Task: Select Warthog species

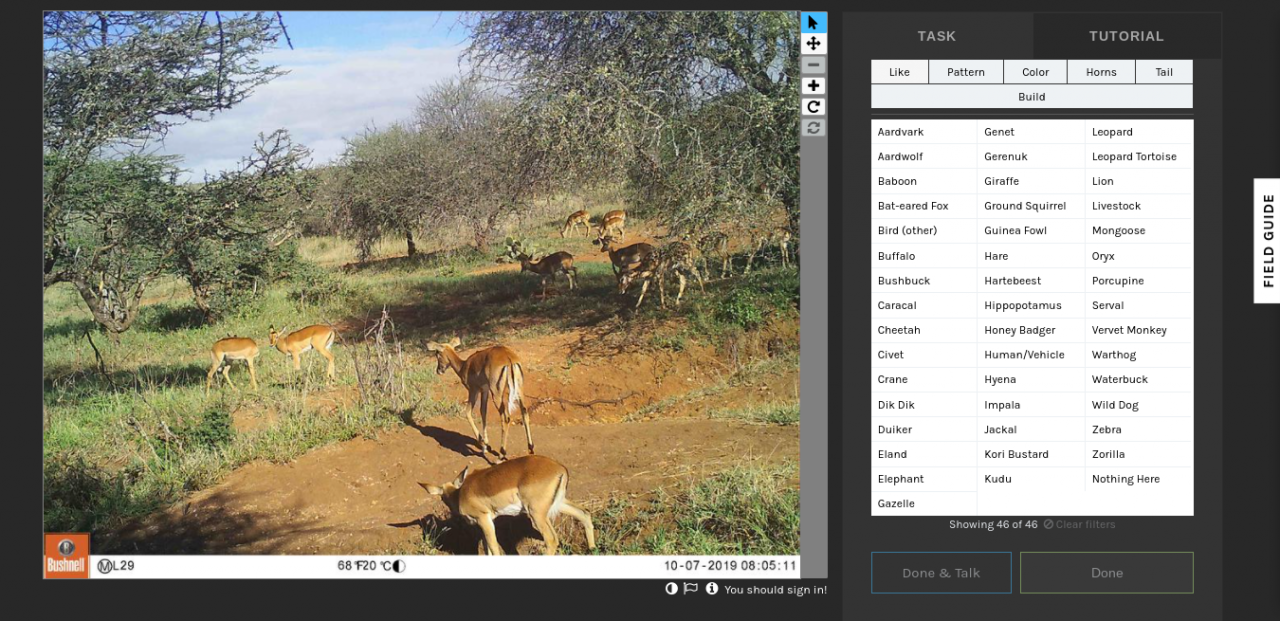Action: tap(1139, 355)
